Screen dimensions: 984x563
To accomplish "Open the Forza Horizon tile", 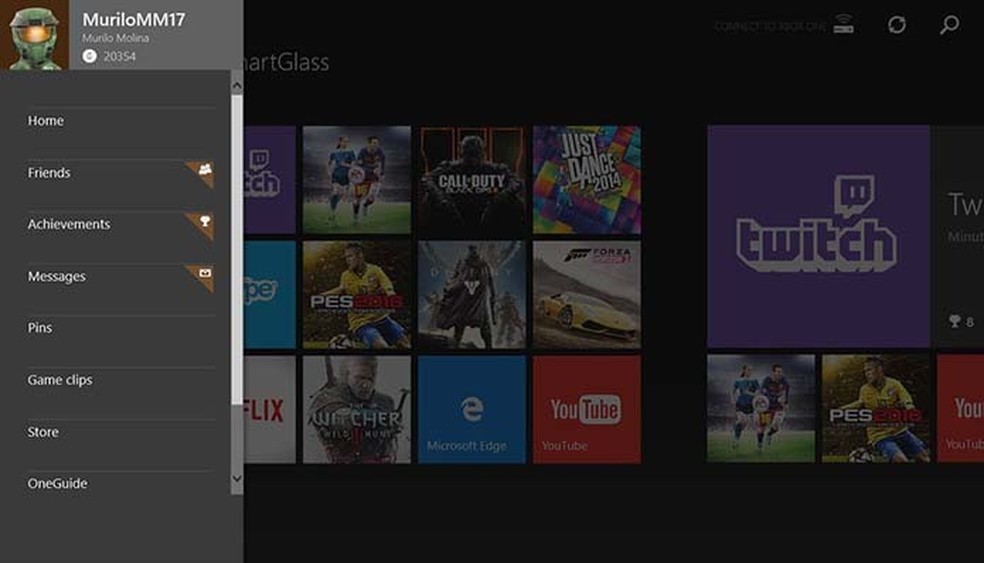I will (x=587, y=294).
